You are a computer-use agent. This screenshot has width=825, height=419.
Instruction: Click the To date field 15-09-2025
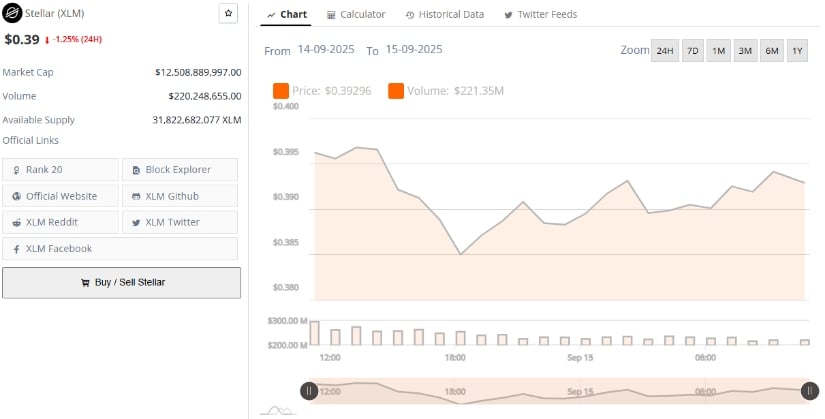click(414, 49)
